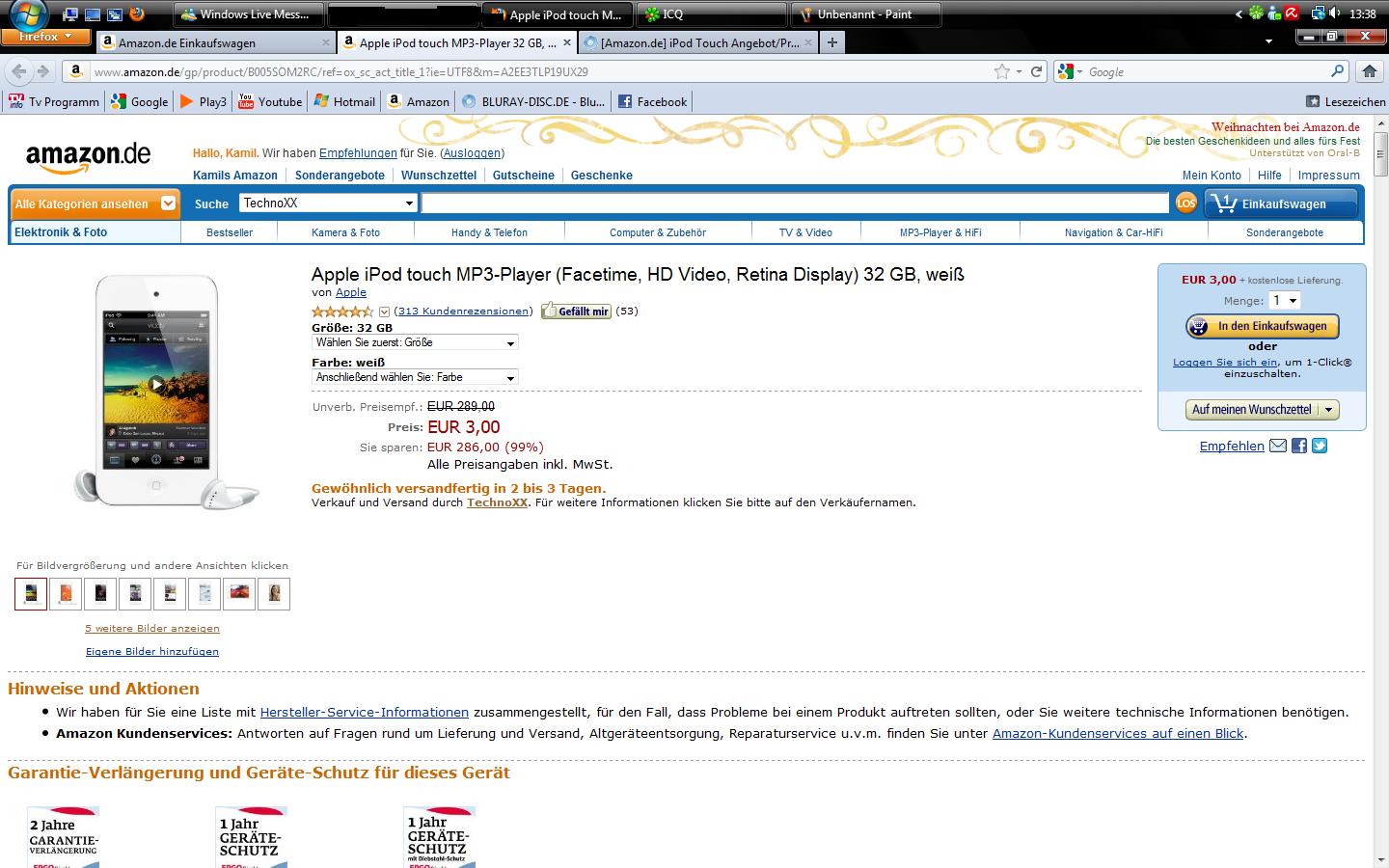Open the 313 Kundenrezensionen link

click(x=463, y=312)
